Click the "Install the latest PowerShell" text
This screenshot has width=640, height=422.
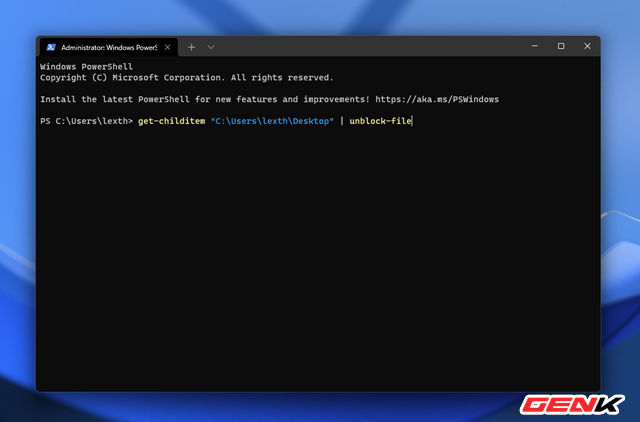pyautogui.click(x=115, y=99)
